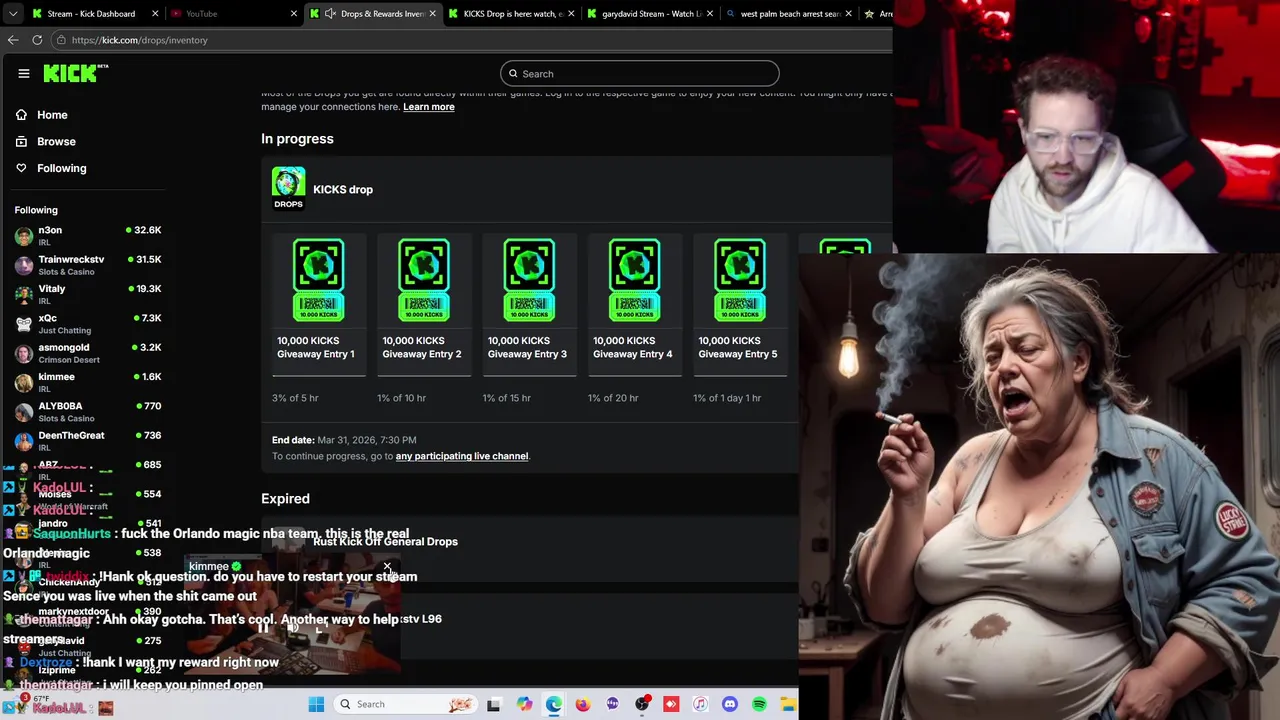Open the purple chat bubble app on taskbar
Viewport: 1280px width, 720px height.
point(612,705)
